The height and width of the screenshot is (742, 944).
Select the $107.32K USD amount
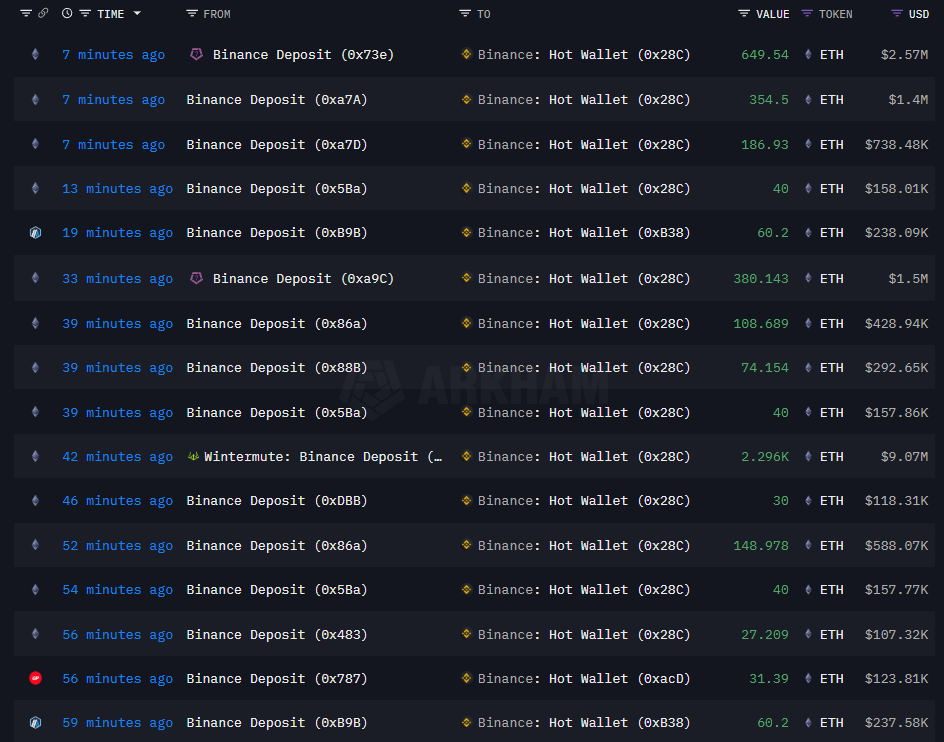pos(896,635)
